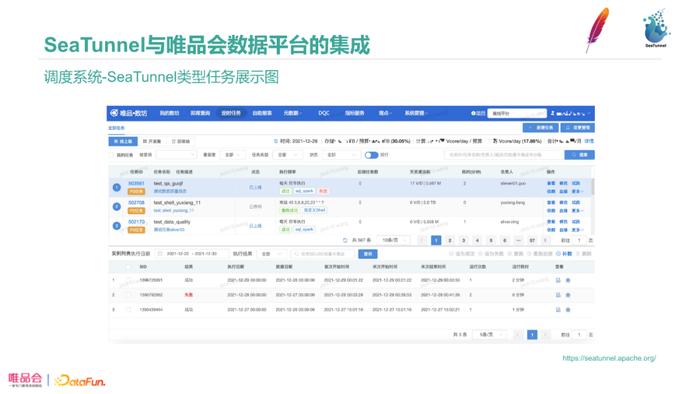Click the blue search button beside task search box
The height and width of the screenshot is (394, 700).
tap(579, 155)
